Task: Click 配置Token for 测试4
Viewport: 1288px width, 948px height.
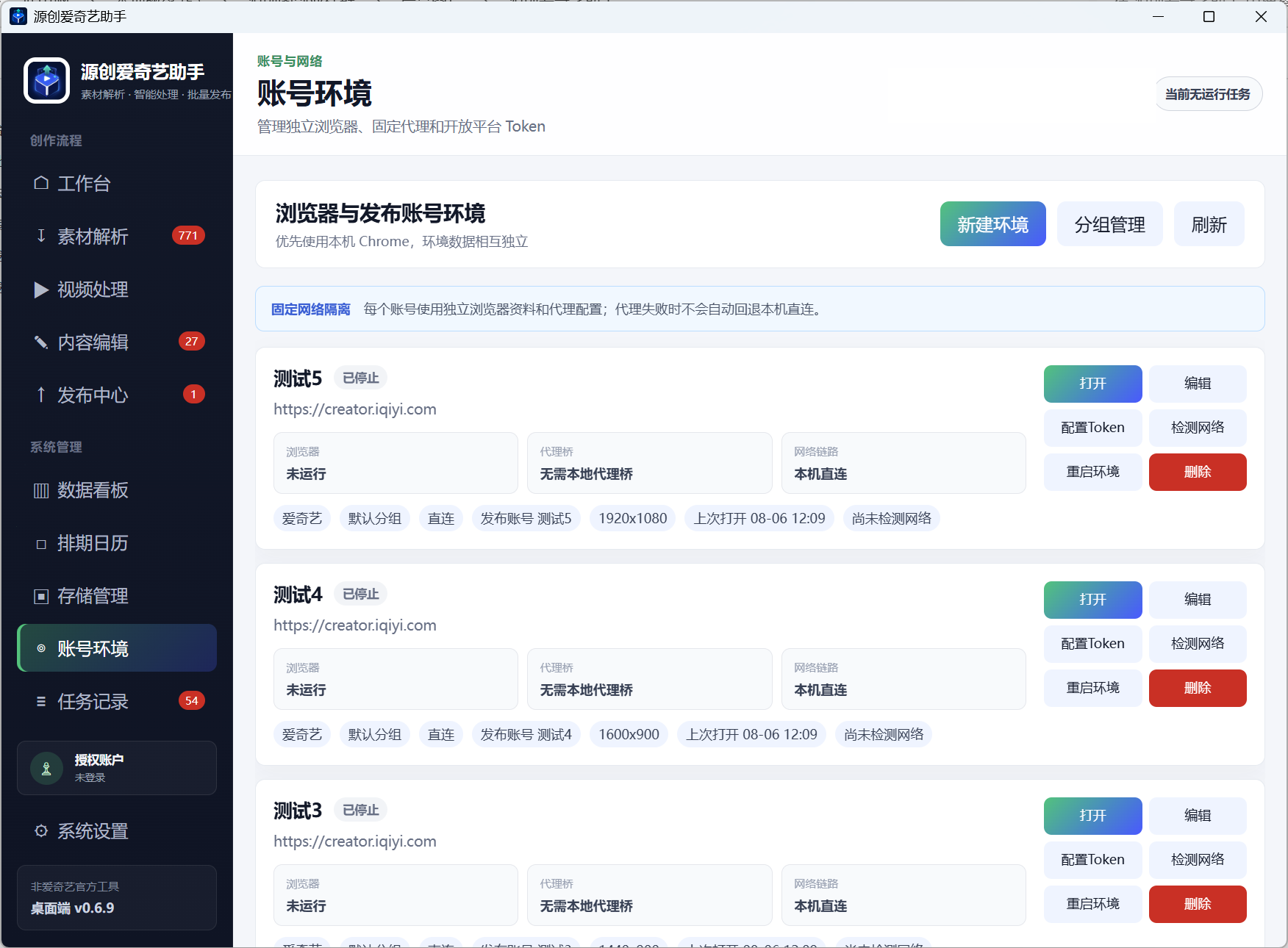Action: 1092,644
